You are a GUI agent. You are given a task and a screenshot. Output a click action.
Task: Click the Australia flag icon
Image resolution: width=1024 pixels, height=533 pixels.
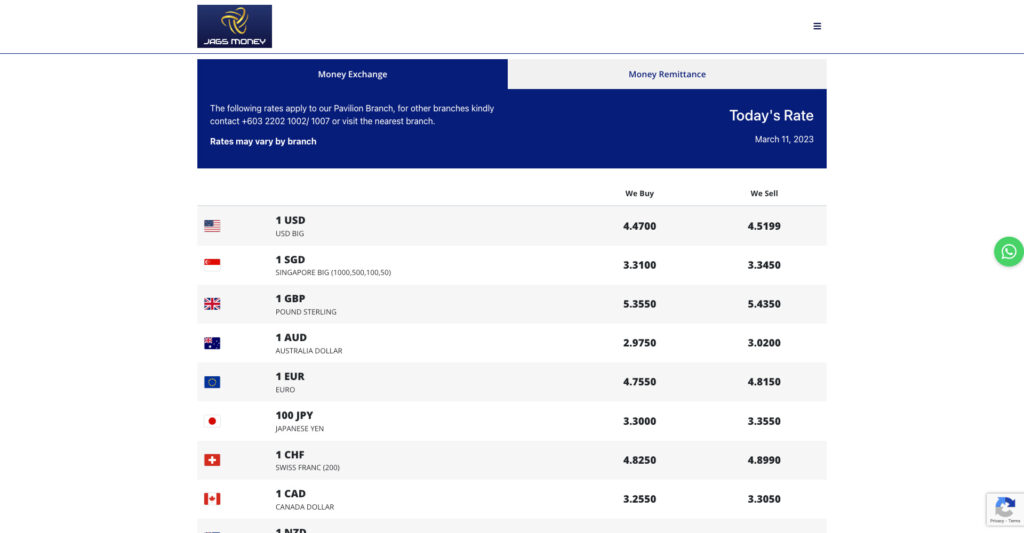pos(212,343)
